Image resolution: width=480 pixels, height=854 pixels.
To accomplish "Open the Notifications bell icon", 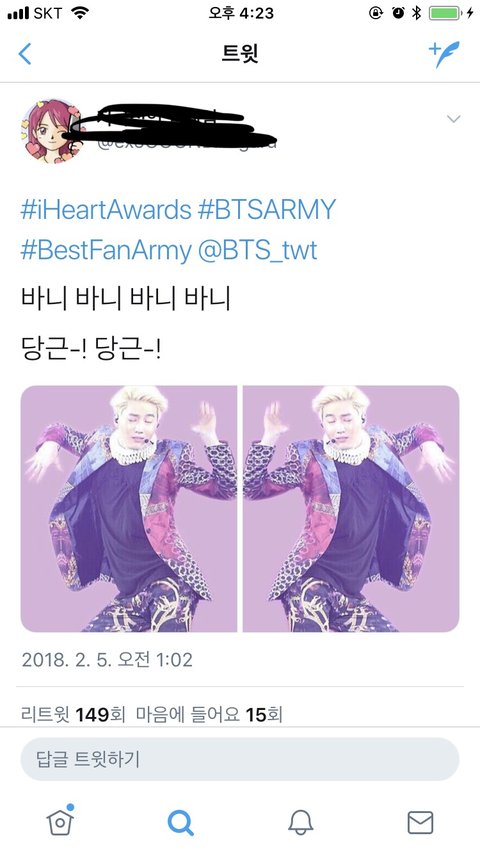I will (x=301, y=822).
